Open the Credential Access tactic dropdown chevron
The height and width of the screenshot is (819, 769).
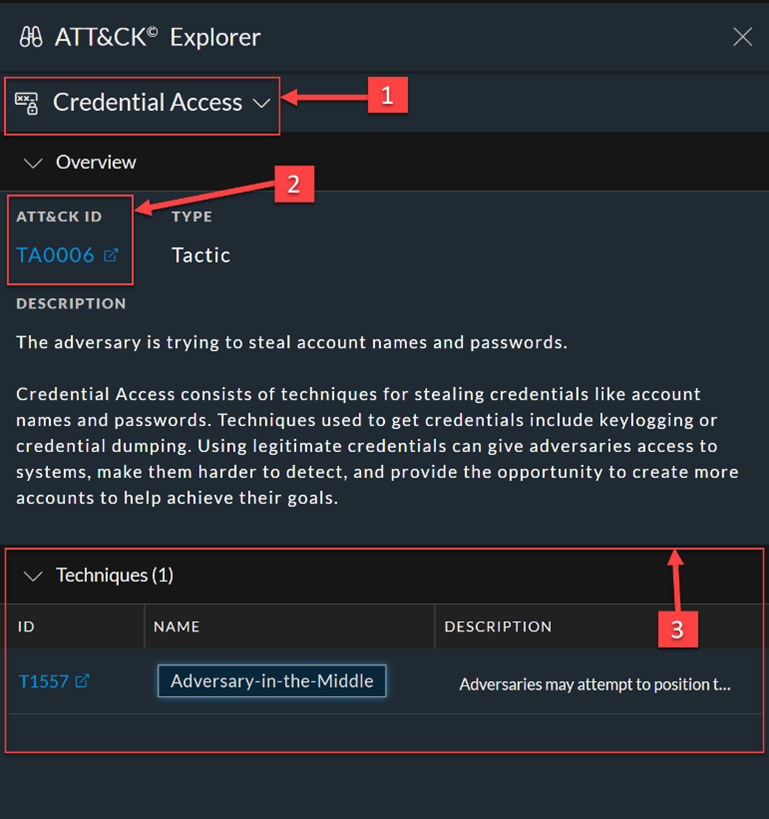[x=262, y=103]
